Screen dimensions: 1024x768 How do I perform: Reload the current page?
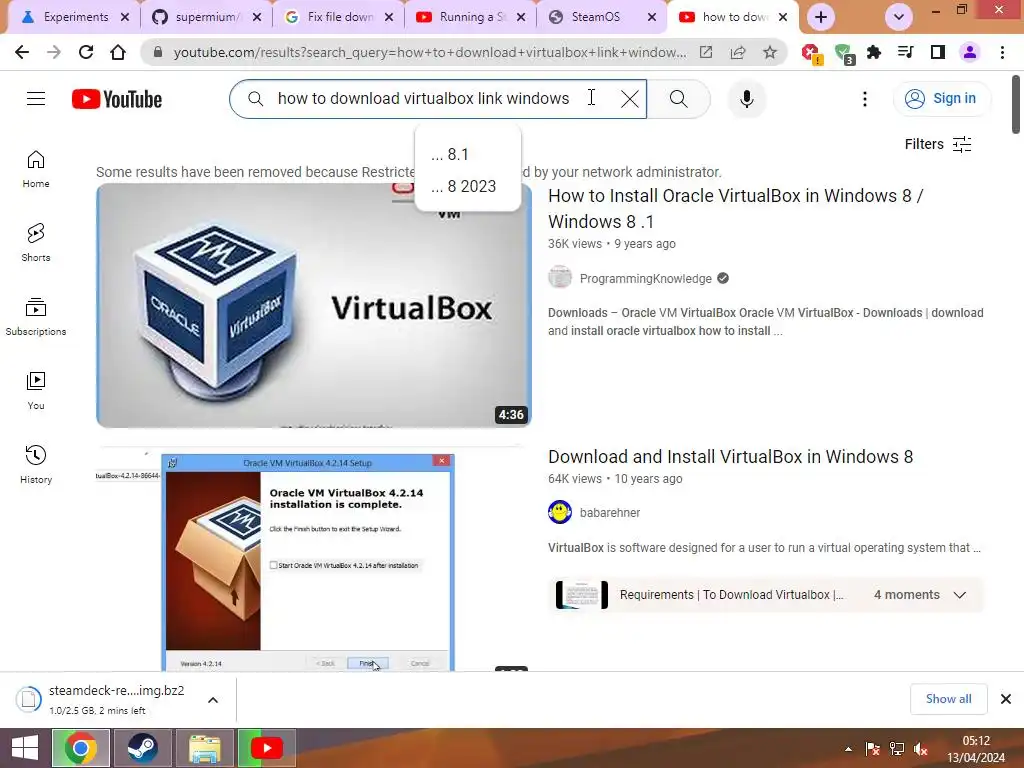[86, 52]
